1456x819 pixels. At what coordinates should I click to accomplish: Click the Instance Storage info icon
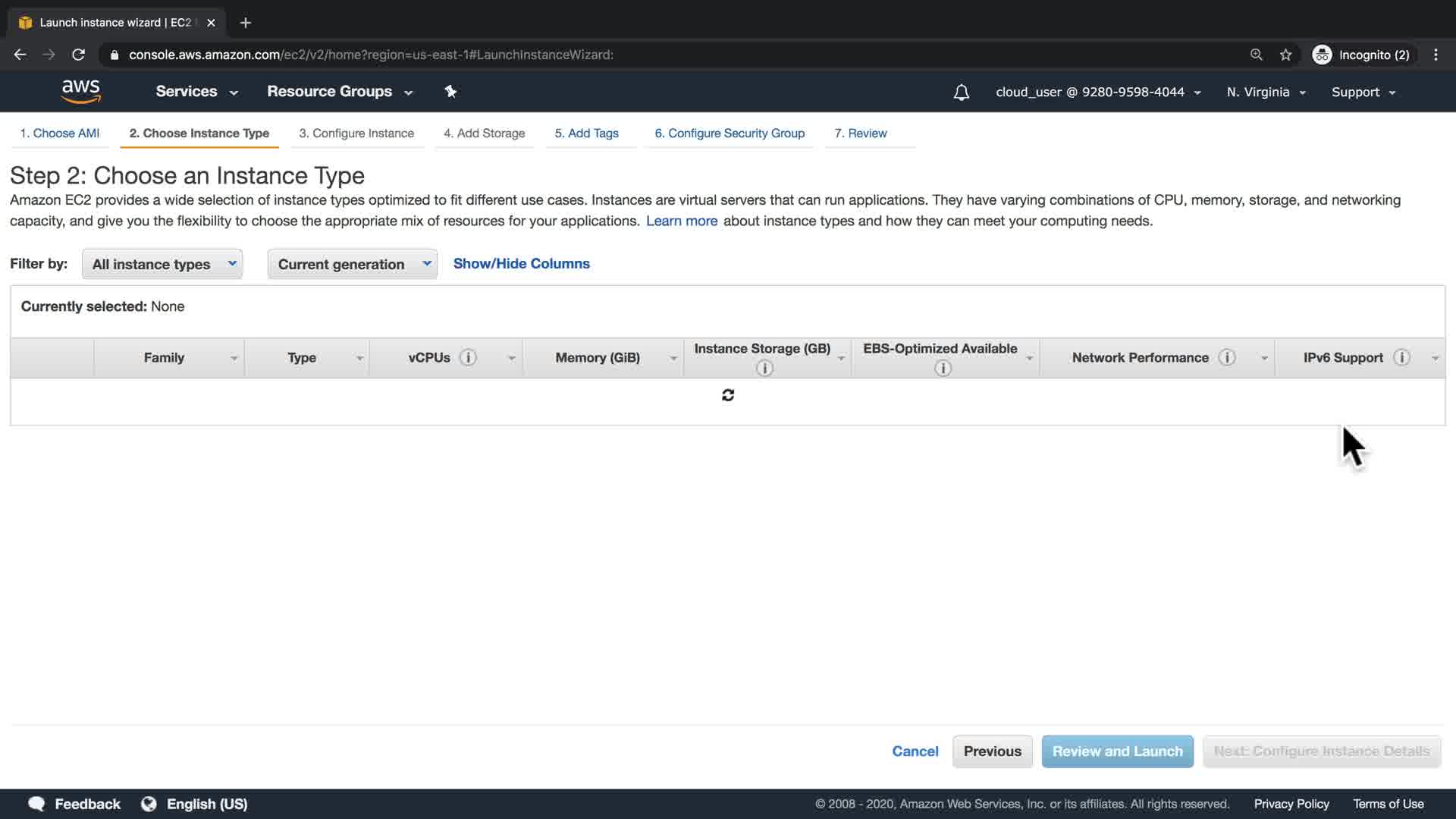point(764,369)
